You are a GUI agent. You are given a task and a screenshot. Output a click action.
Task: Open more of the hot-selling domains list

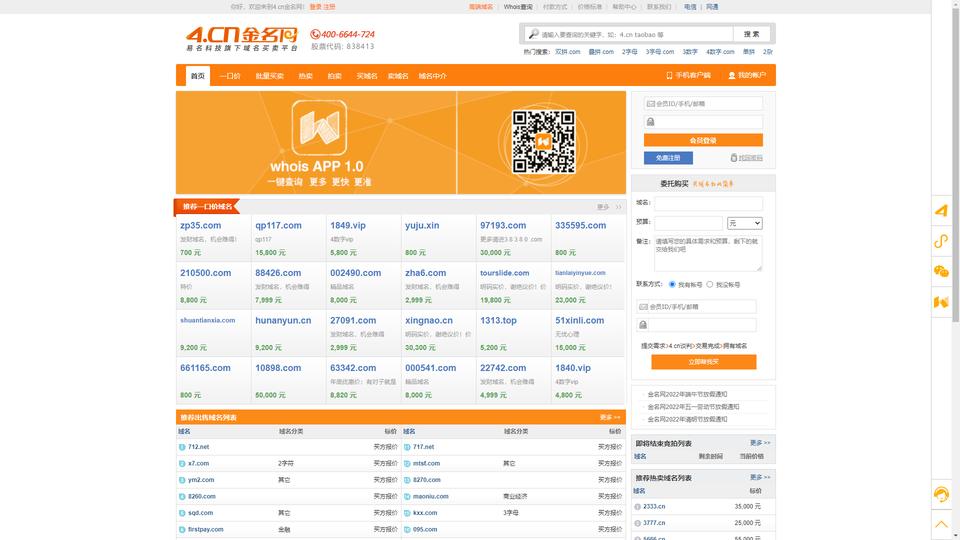click(760, 477)
